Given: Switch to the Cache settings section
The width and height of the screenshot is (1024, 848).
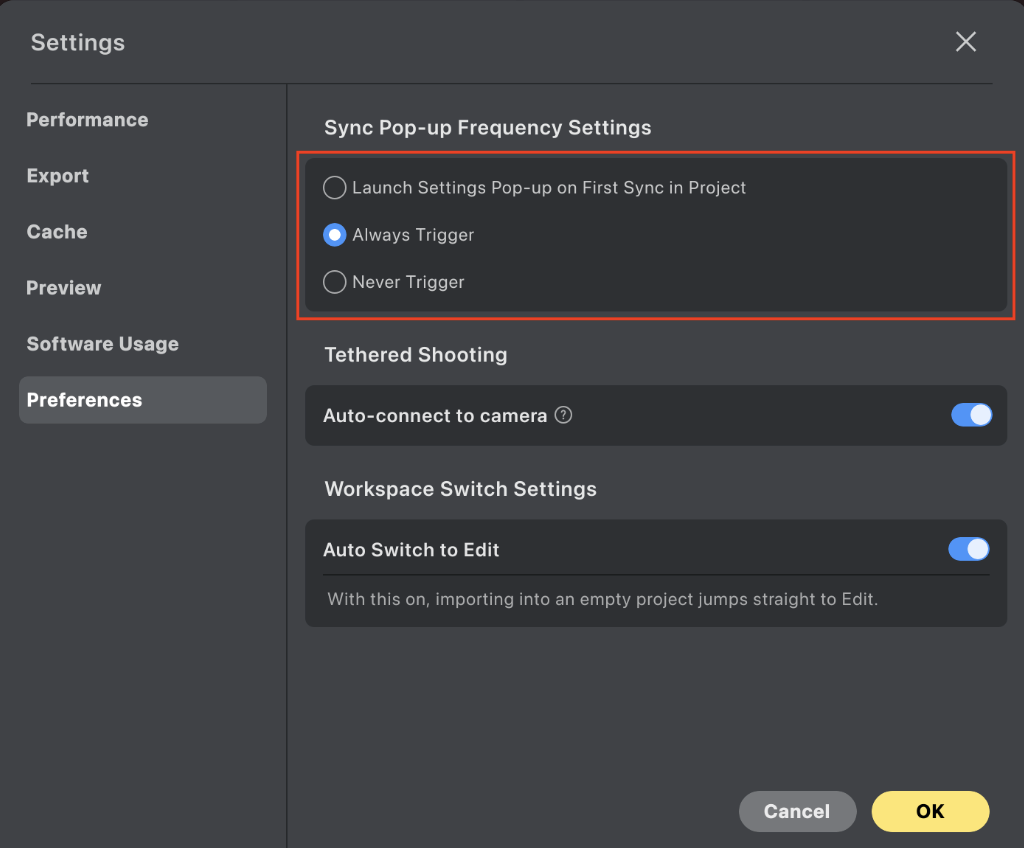Looking at the screenshot, I should [x=56, y=231].
